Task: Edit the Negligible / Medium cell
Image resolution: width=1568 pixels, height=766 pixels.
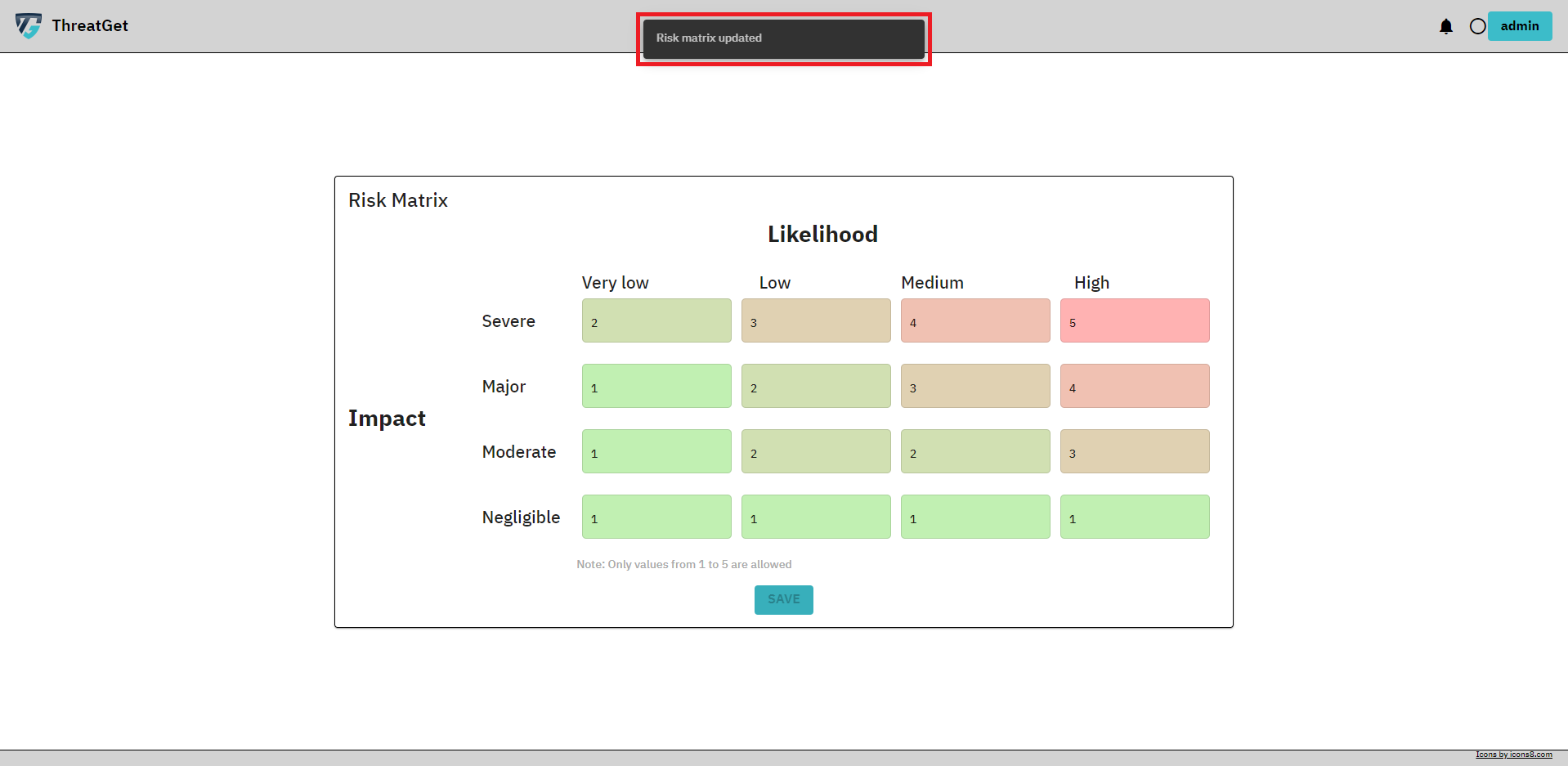Action: (975, 517)
